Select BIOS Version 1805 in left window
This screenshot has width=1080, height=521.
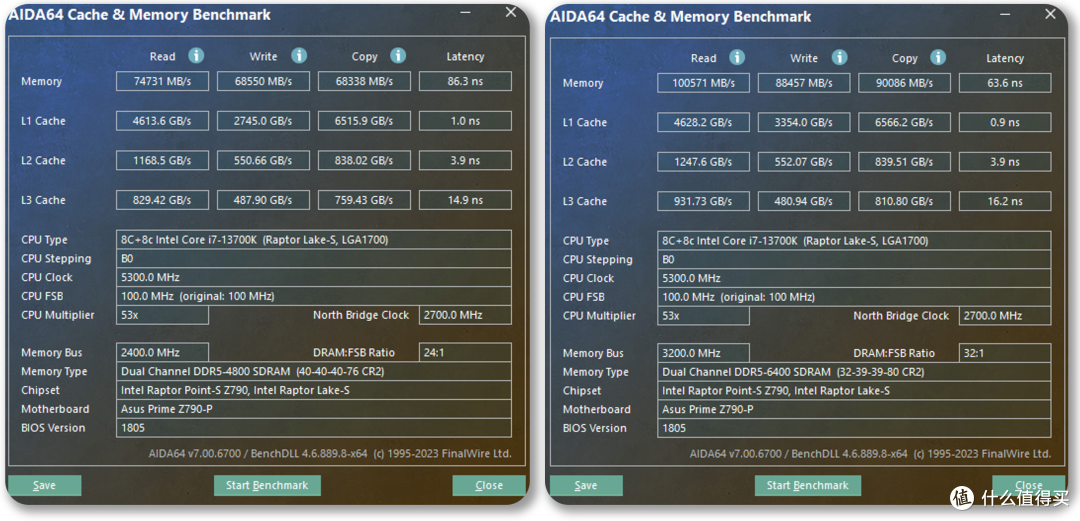(x=314, y=427)
